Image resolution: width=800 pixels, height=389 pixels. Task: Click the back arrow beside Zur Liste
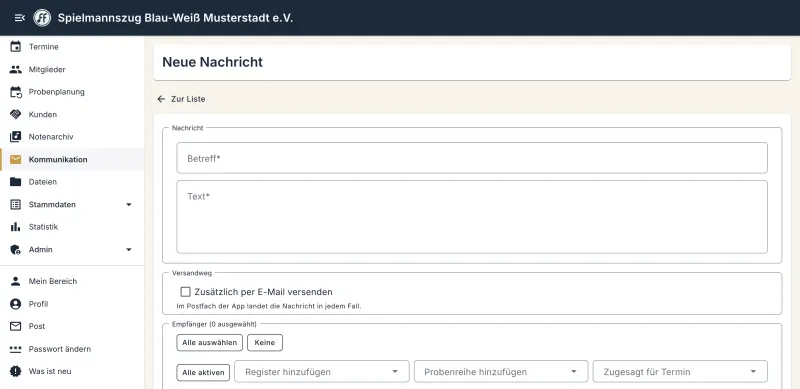(161, 99)
